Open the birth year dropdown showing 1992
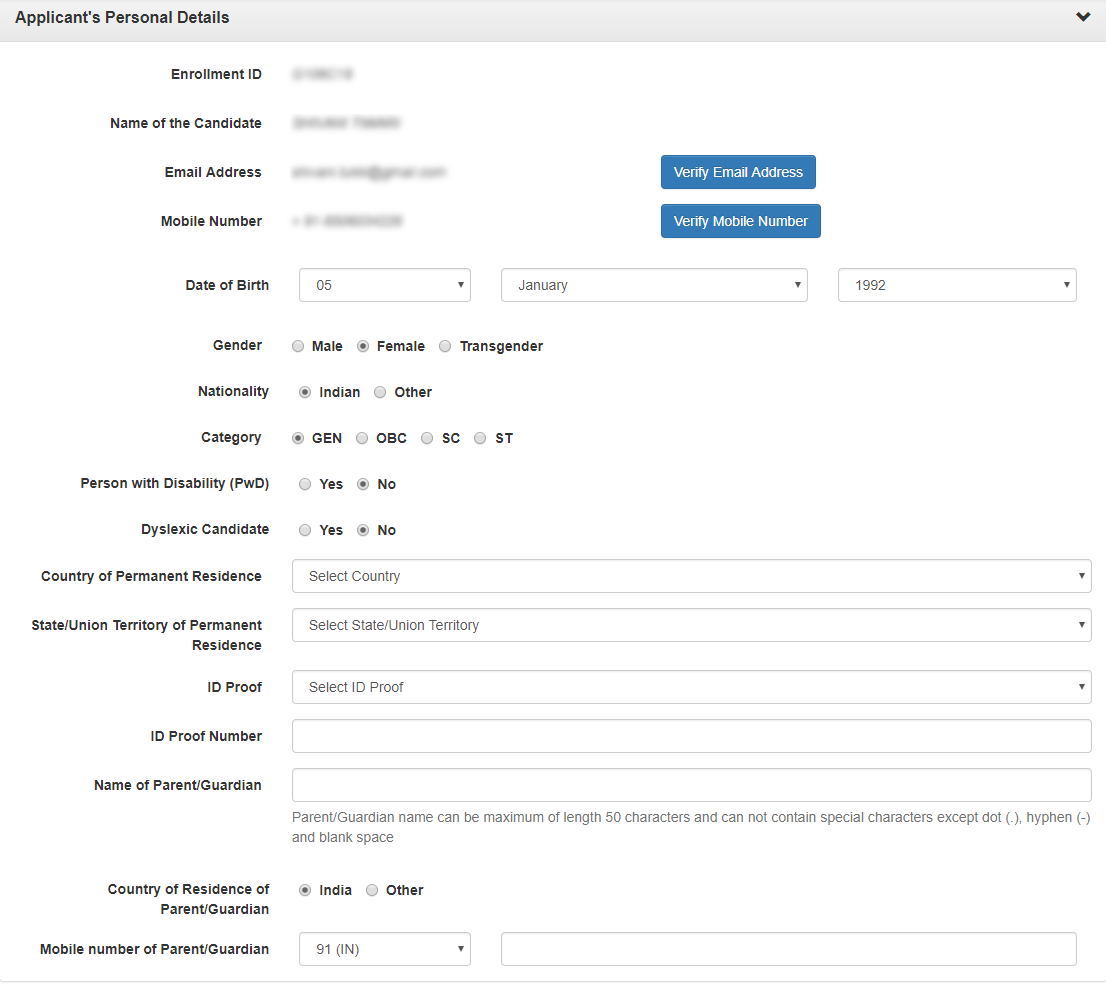Screen dimensions: 1106x989 click(x=956, y=285)
